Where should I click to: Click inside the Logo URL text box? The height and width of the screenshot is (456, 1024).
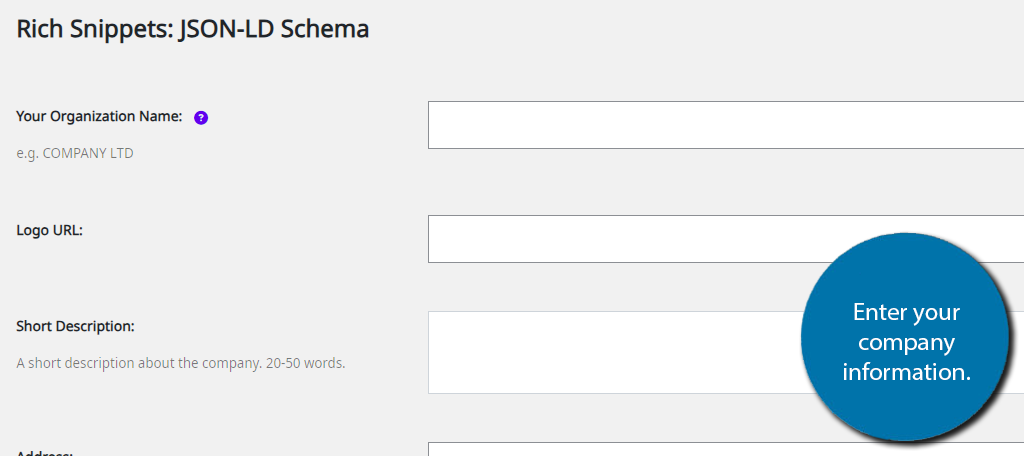(726, 238)
